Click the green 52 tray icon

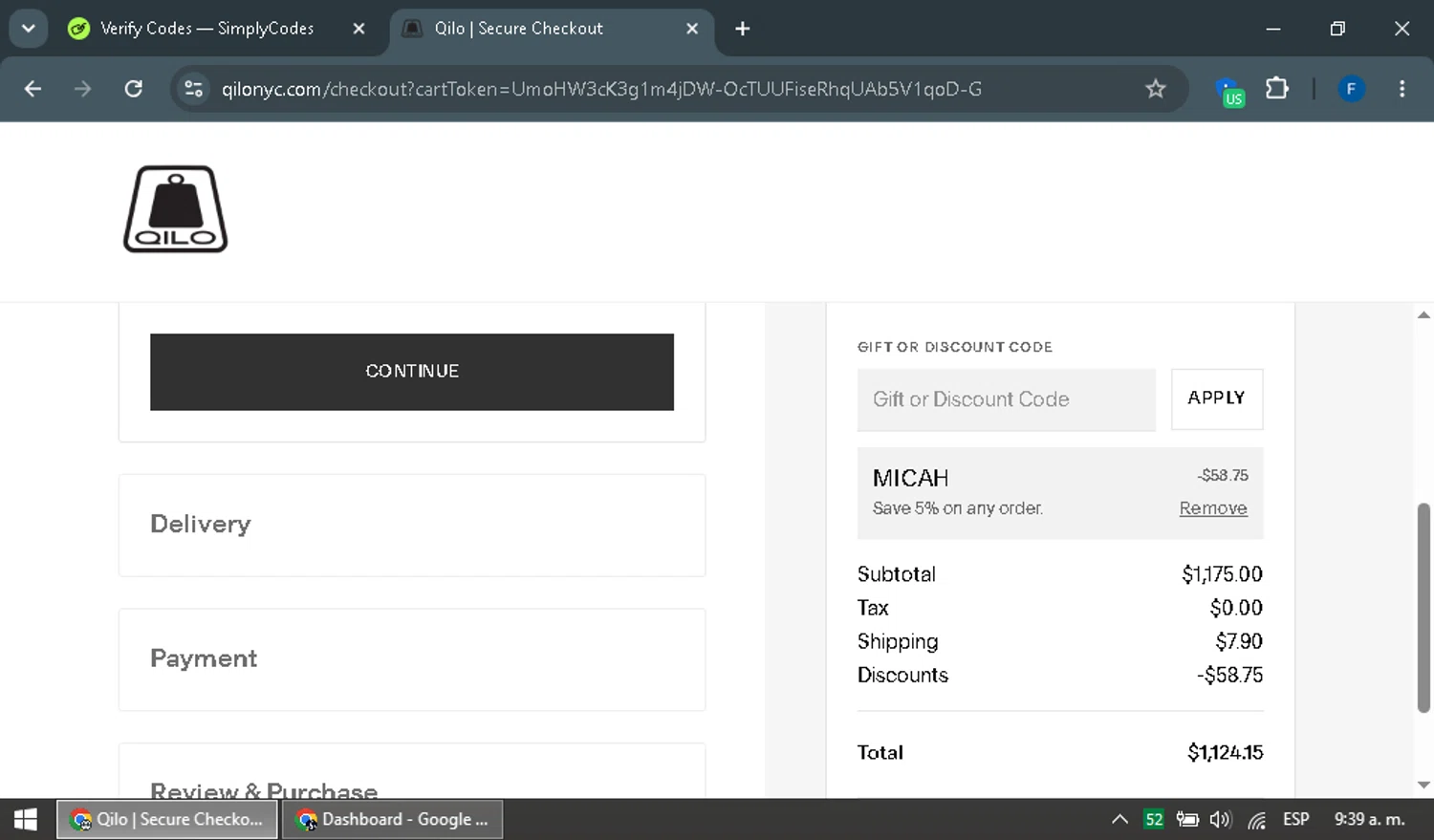pyautogui.click(x=1154, y=819)
